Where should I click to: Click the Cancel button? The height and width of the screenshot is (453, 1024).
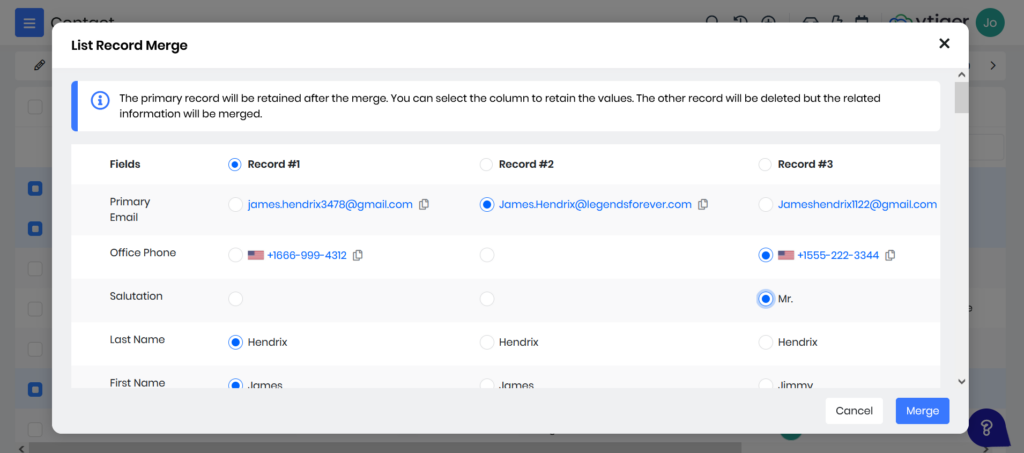coord(854,411)
